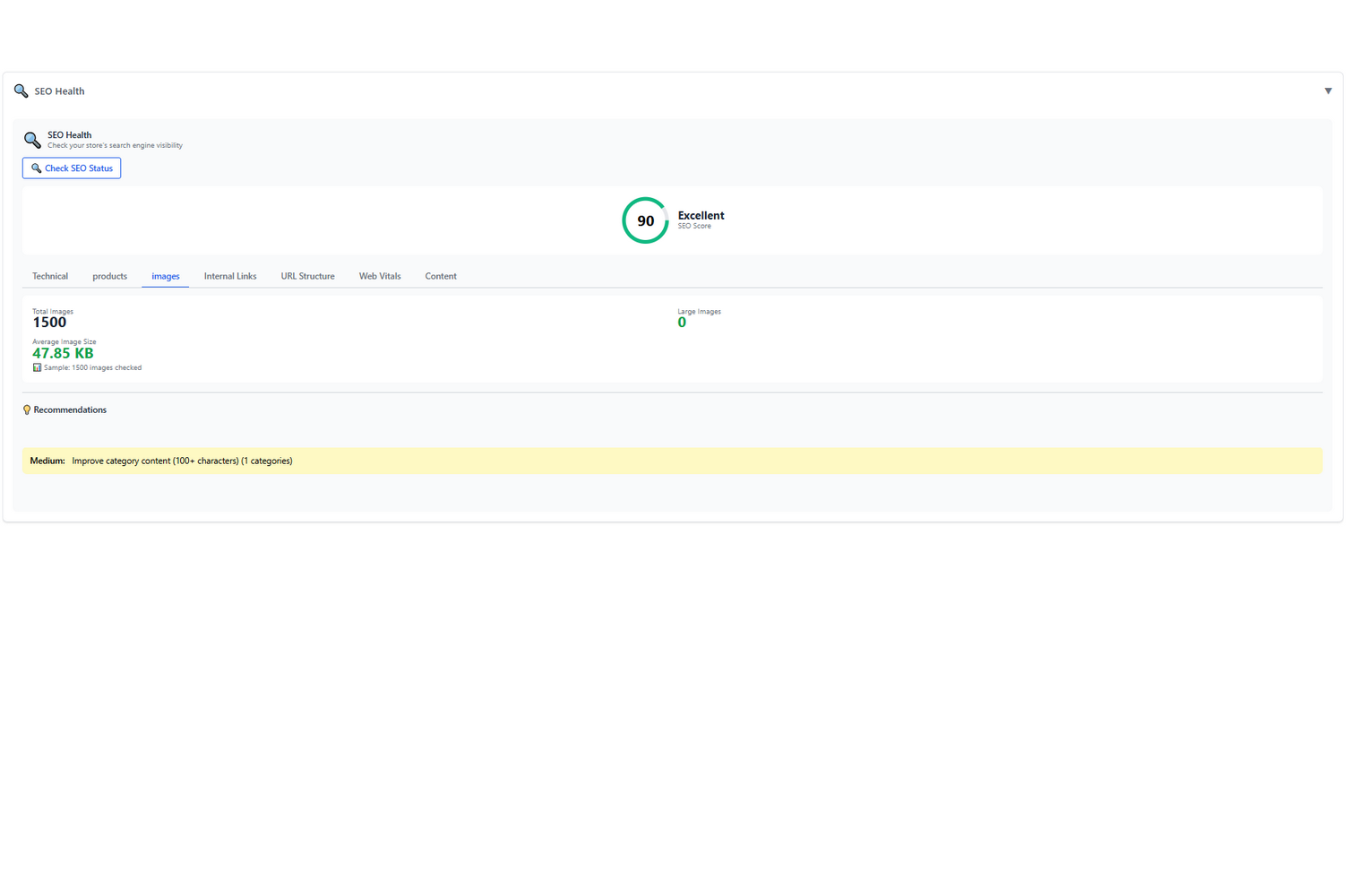Switch to the products tab

coord(109,276)
